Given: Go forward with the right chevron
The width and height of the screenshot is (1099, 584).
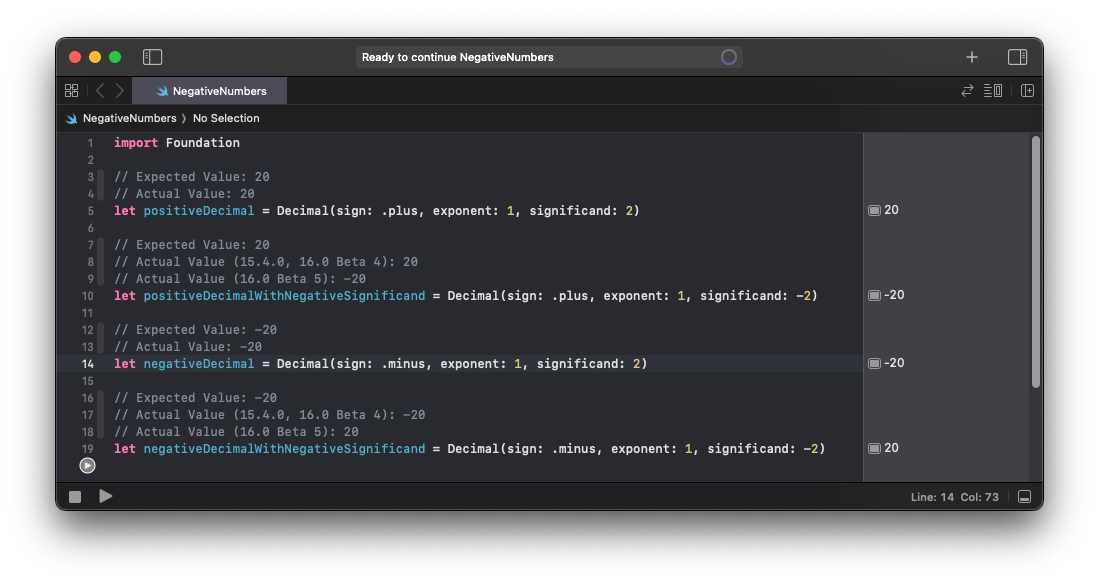Looking at the screenshot, I should (120, 90).
